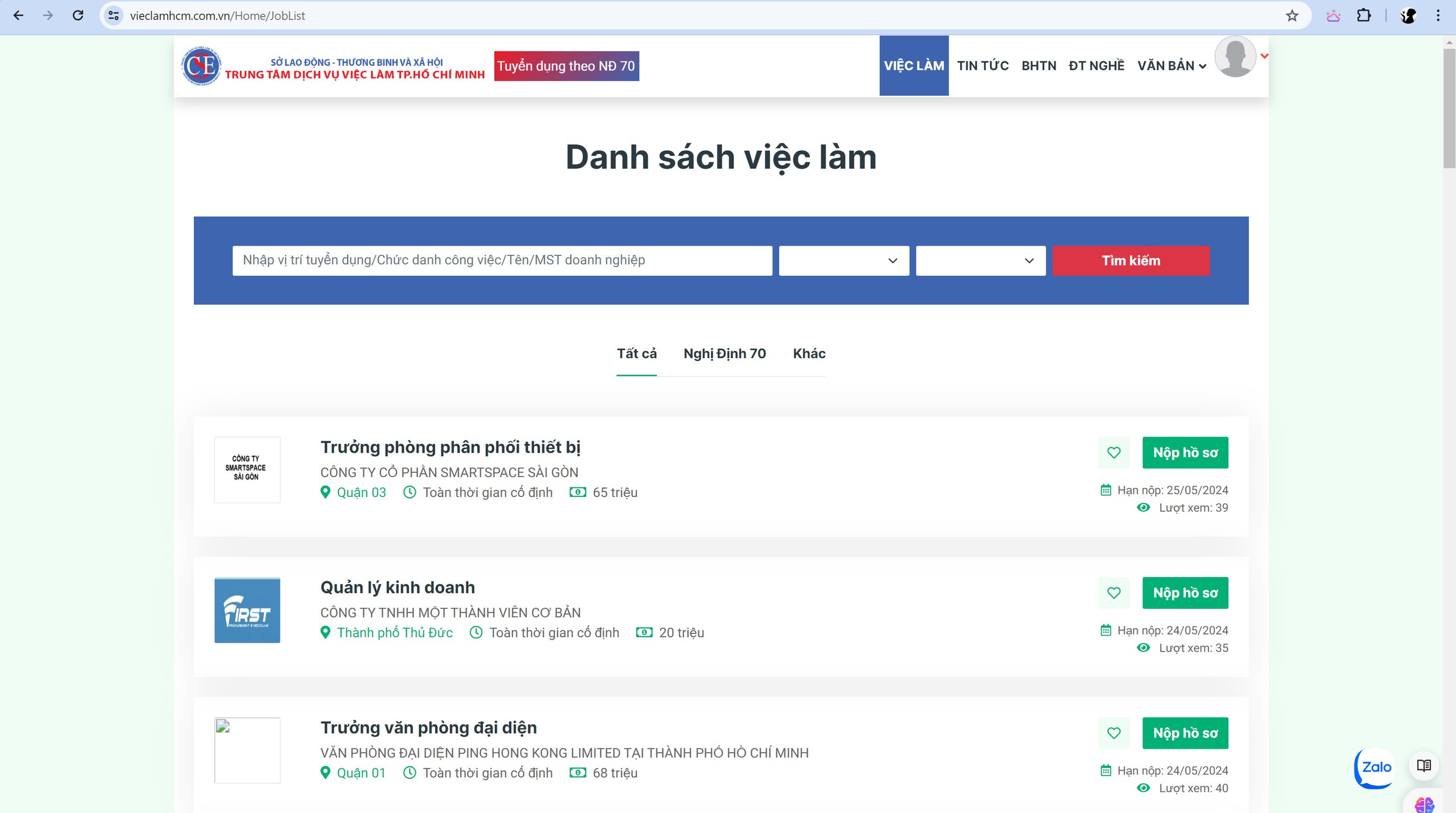Click salary money icon beside 65 triệu
The image size is (1456, 813).
(x=578, y=492)
